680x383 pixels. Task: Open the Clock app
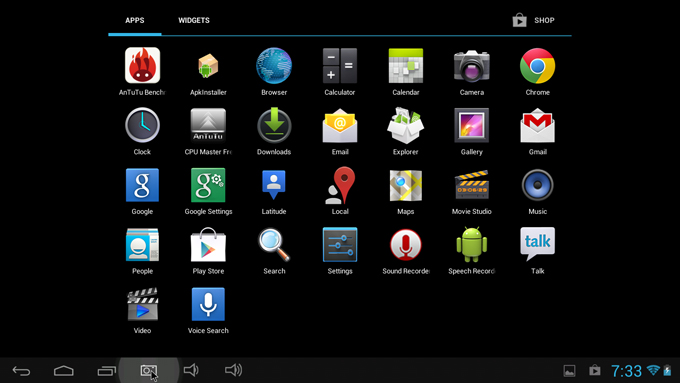click(x=142, y=125)
